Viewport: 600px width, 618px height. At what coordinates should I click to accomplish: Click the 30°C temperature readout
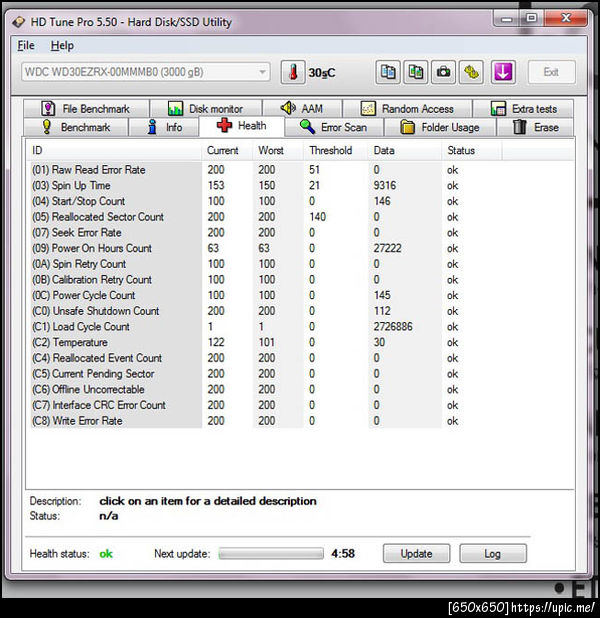322,73
